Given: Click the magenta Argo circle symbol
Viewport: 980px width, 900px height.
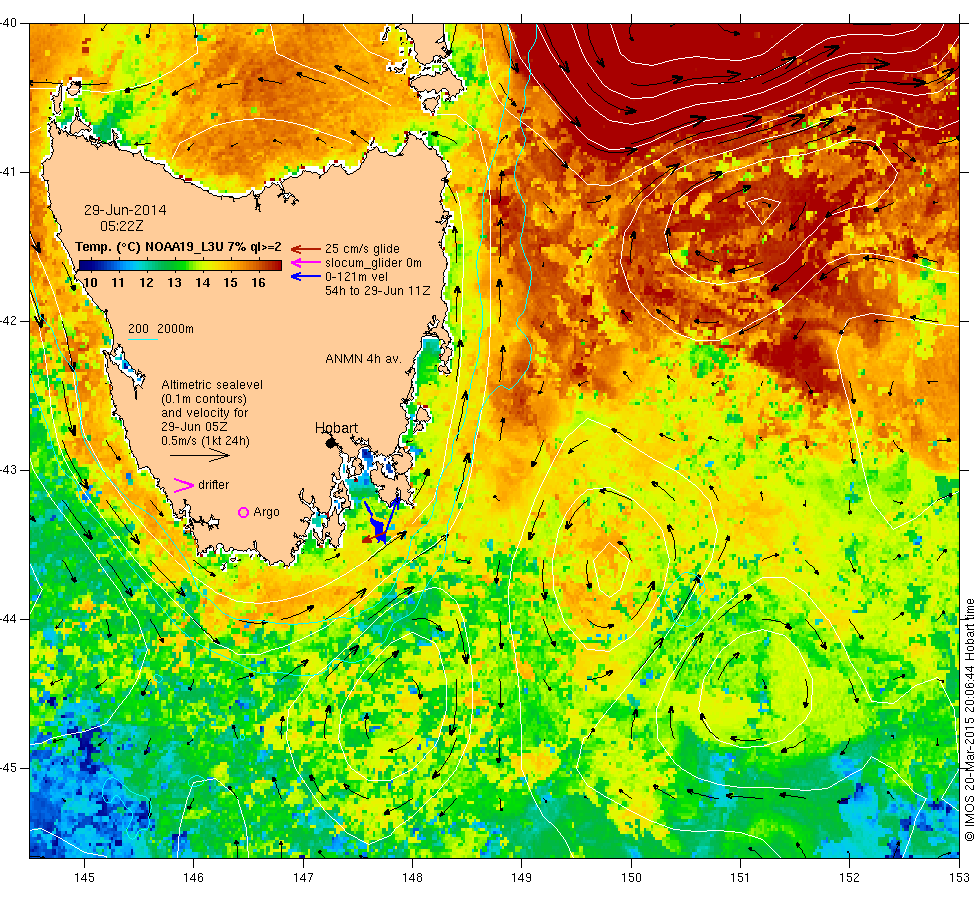Looking at the screenshot, I should [x=244, y=512].
